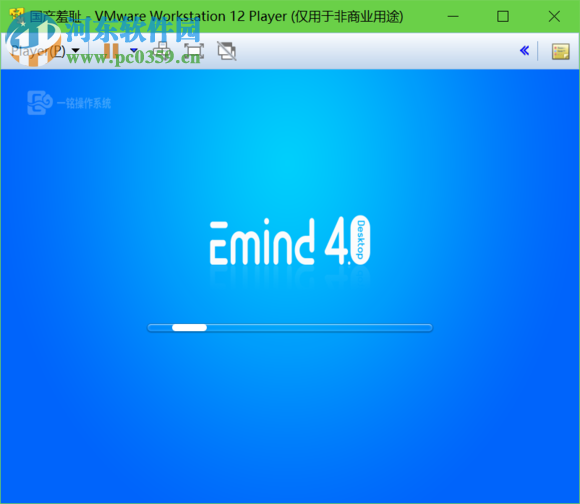This screenshot has height=504, width=580.
Task: Click the 一铭操作系统 logo text
Action: 84,103
